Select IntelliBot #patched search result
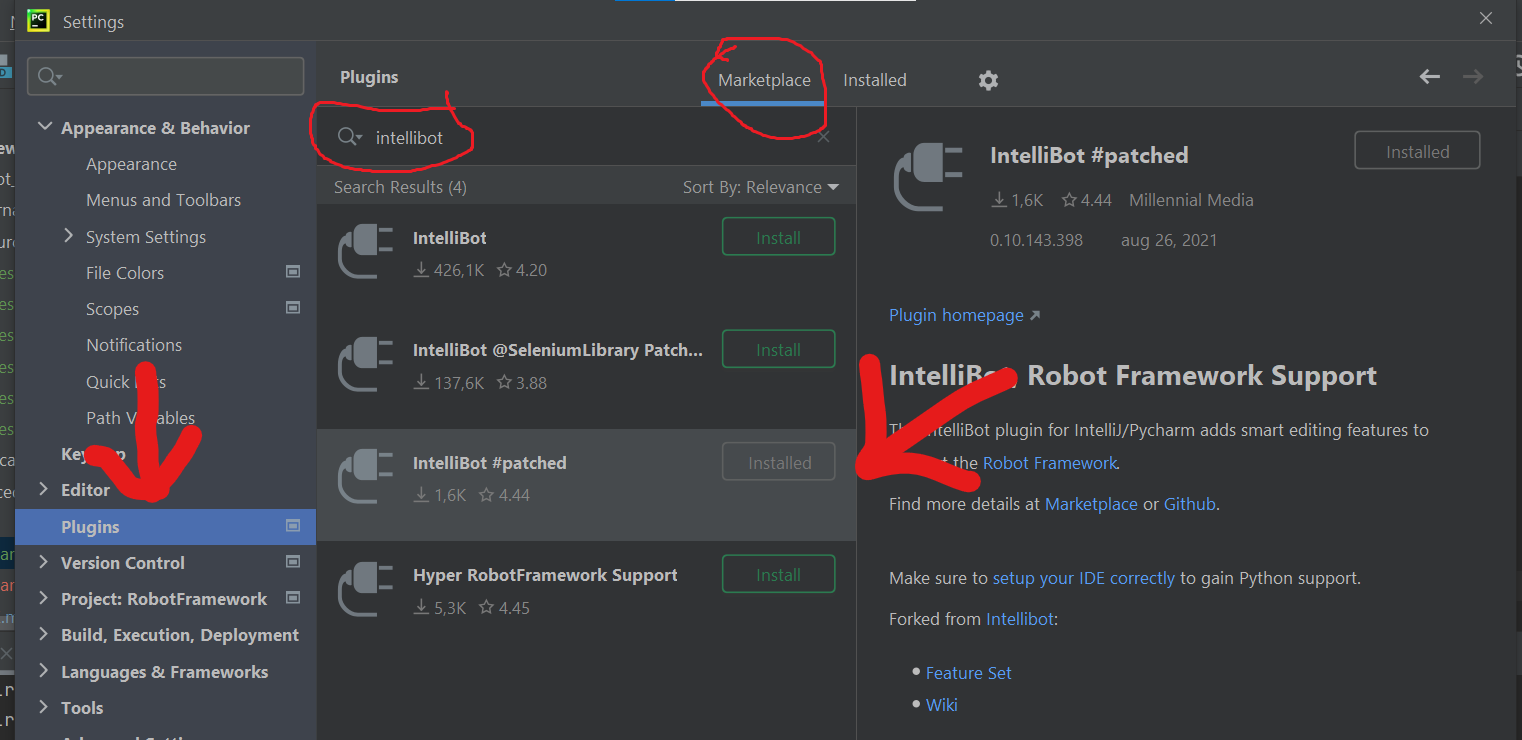 click(586, 485)
